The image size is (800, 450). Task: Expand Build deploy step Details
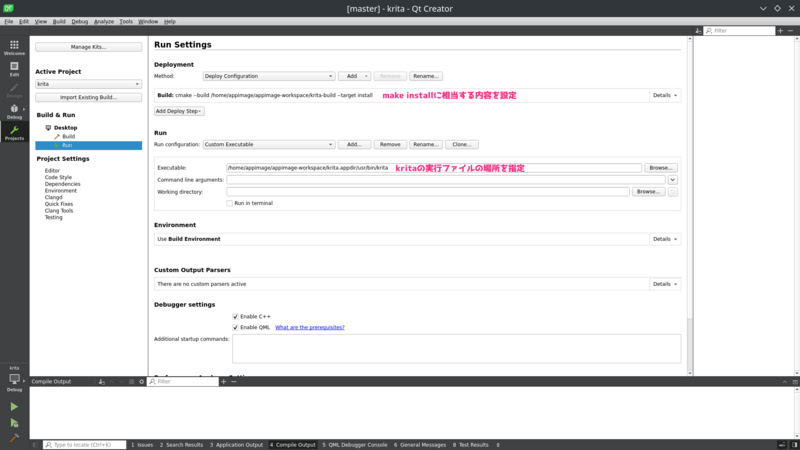click(x=665, y=95)
